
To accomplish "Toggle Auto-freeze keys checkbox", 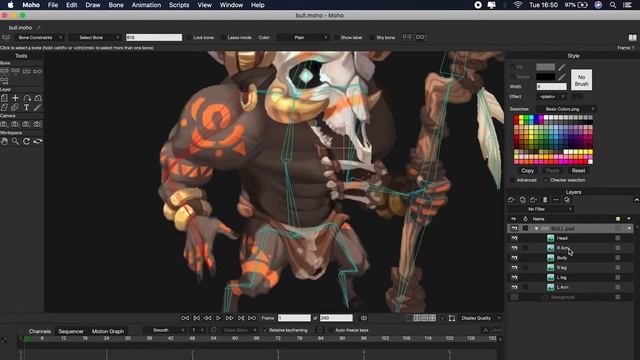I will [x=331, y=330].
